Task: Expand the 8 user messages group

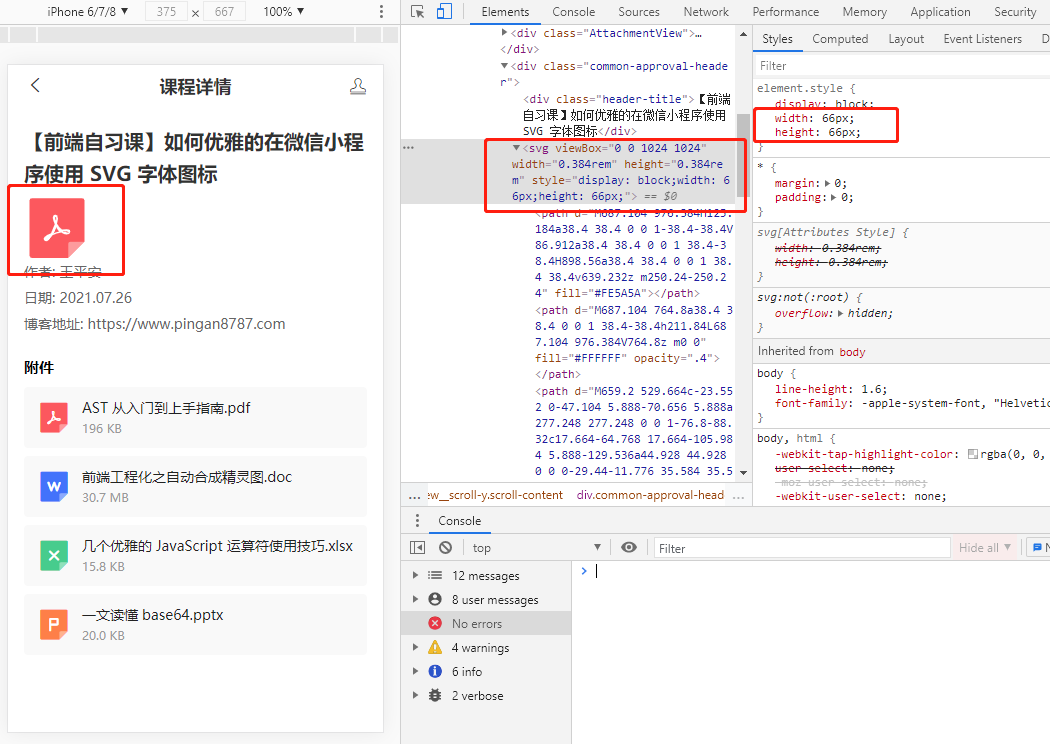Action: pos(415,599)
